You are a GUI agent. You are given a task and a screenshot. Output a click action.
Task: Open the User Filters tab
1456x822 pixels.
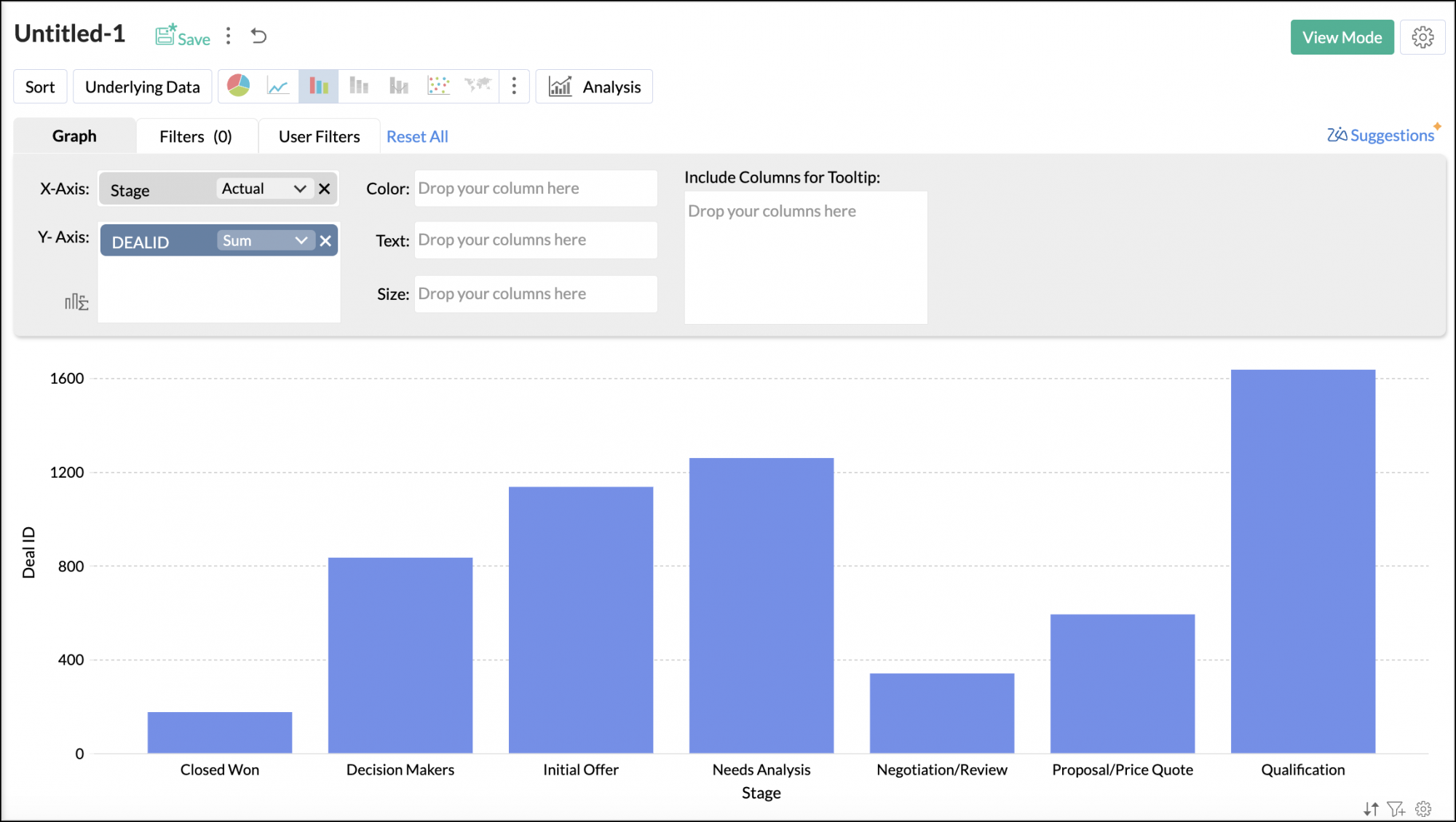[x=319, y=135]
